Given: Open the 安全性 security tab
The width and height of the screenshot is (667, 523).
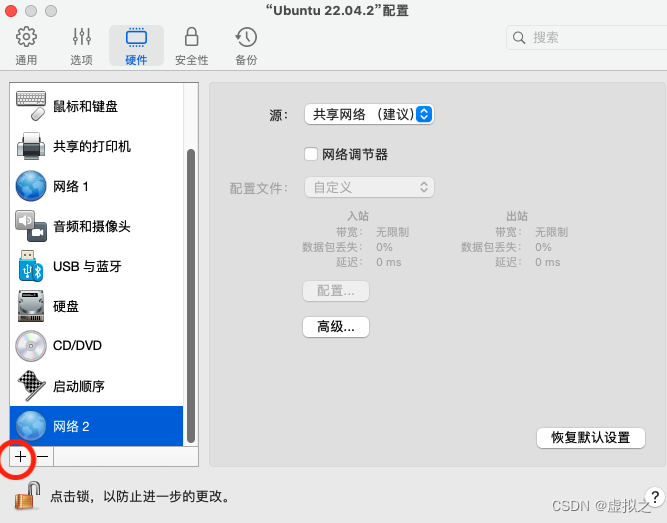Looking at the screenshot, I should point(191,46).
